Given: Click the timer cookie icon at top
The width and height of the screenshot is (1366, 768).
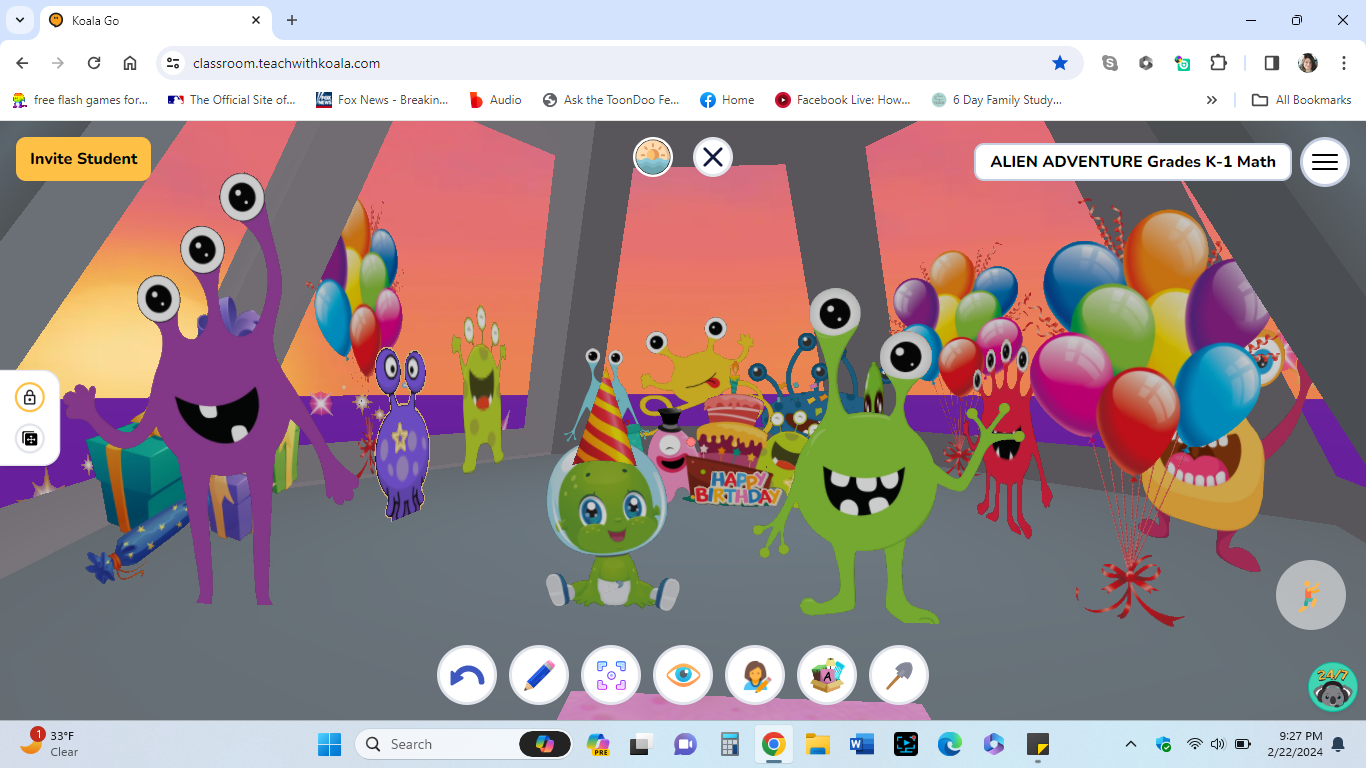Looking at the screenshot, I should (x=652, y=157).
